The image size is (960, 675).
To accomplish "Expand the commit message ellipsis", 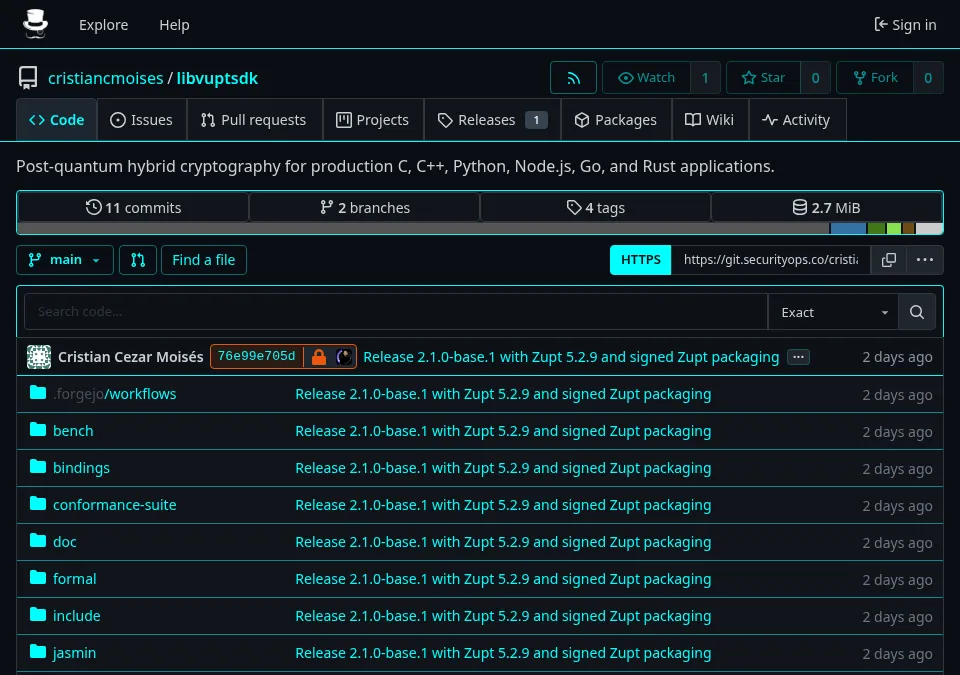I will click(798, 357).
